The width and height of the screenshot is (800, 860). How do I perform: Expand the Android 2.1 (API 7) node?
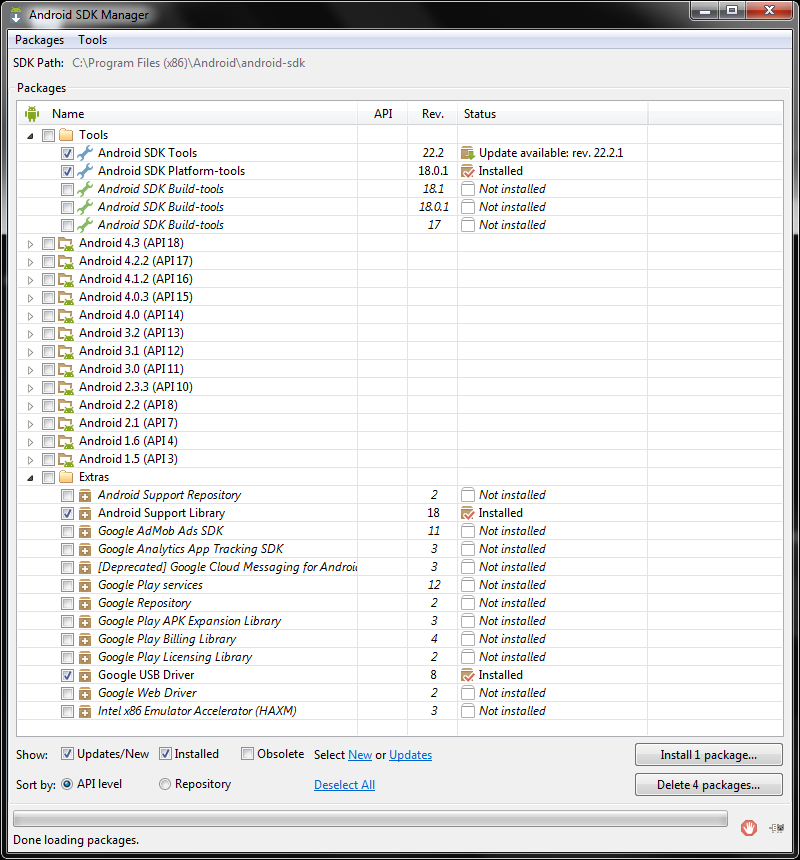click(31, 424)
